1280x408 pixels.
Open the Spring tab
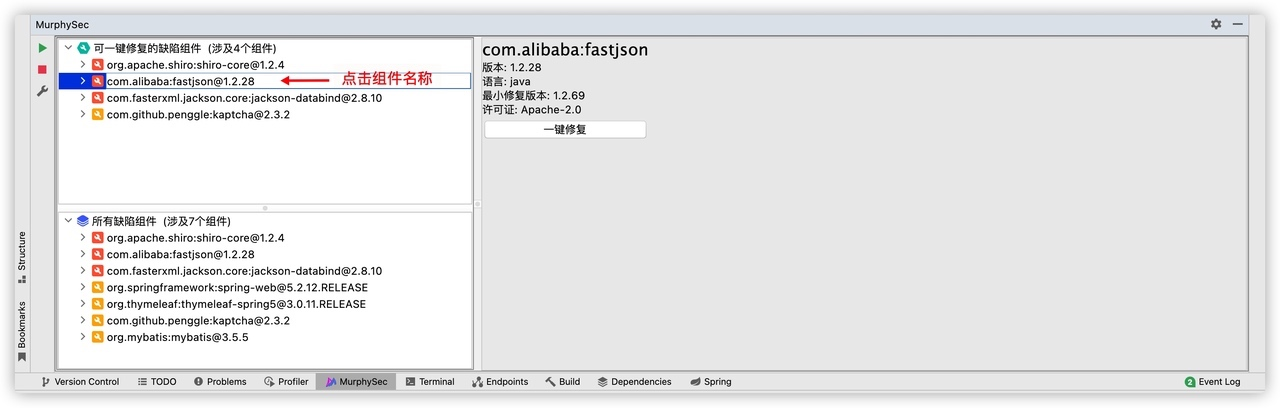click(x=709, y=381)
